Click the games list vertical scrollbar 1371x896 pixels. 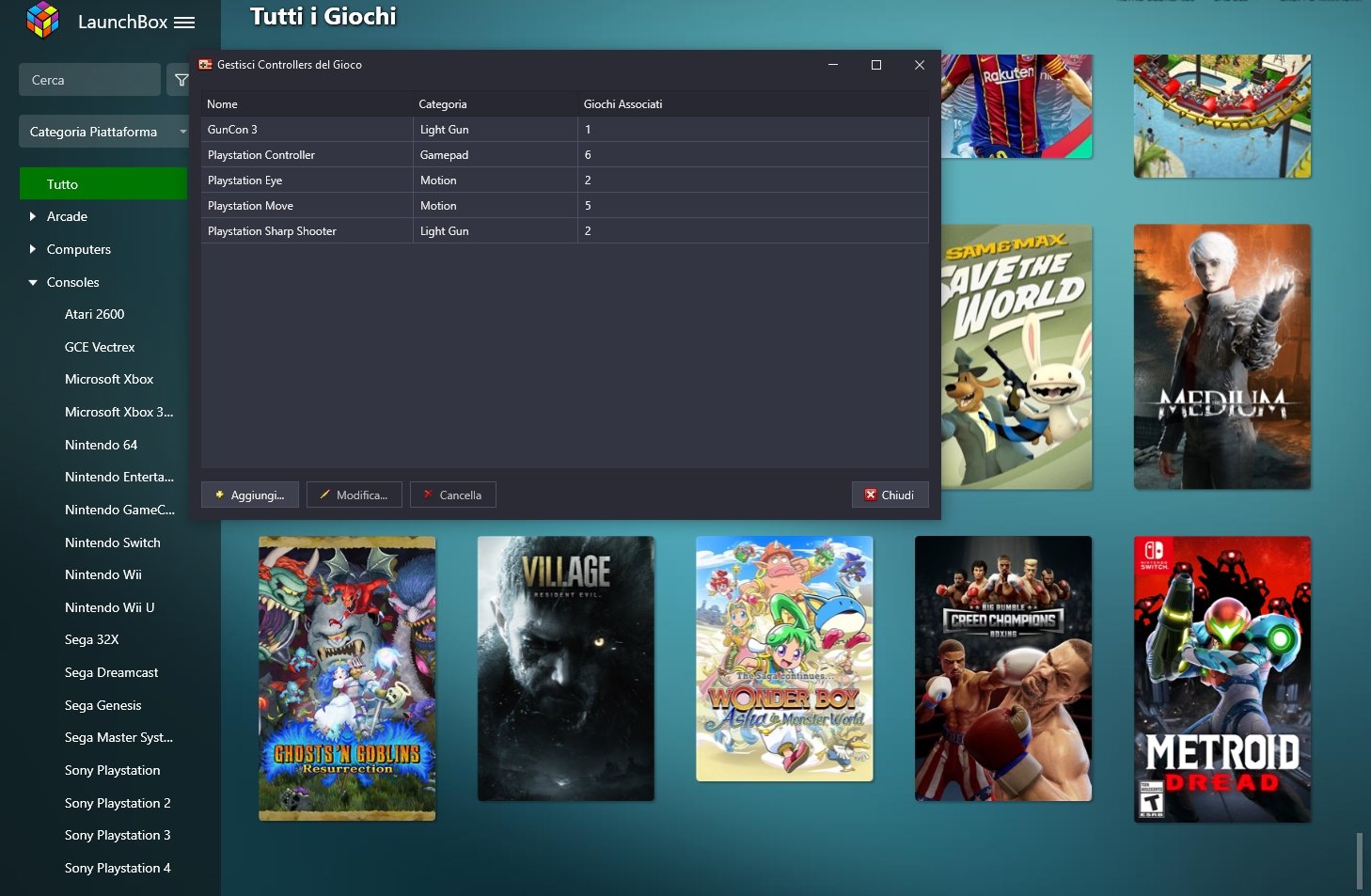(1360, 860)
